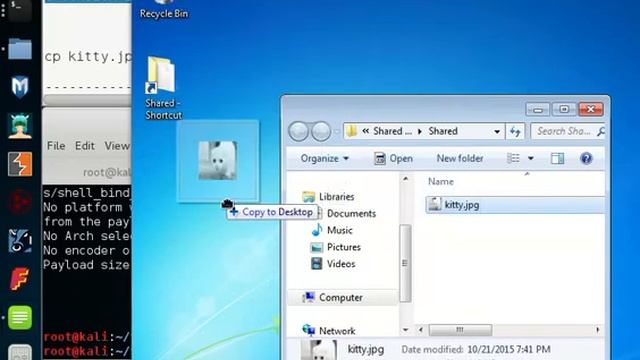This screenshot has height=360, width=640.
Task: Click the date modified value in the details pane
Action: pyautogui.click(x=509, y=349)
